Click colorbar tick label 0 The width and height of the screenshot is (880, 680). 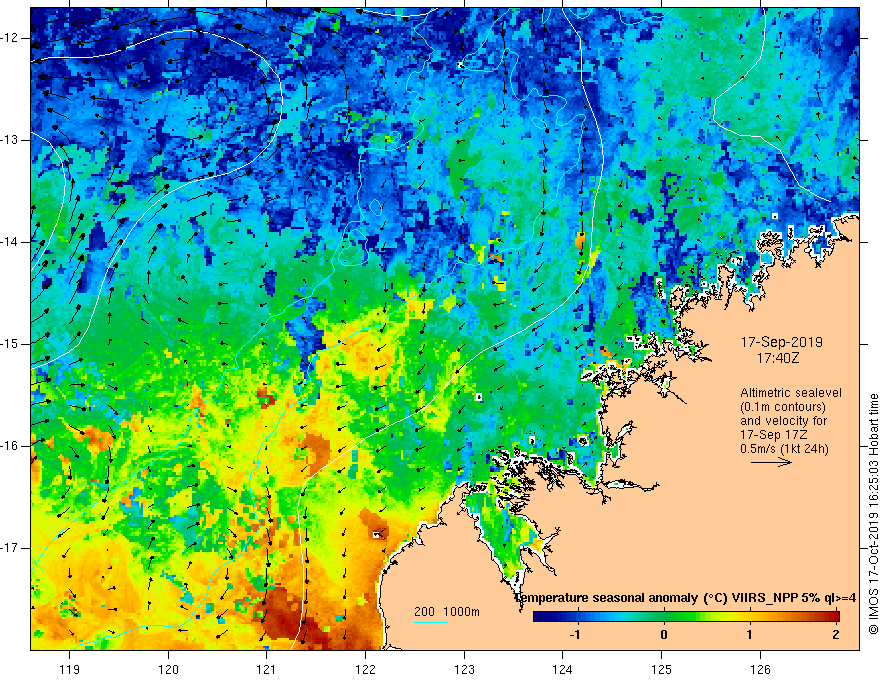pyautogui.click(x=664, y=635)
